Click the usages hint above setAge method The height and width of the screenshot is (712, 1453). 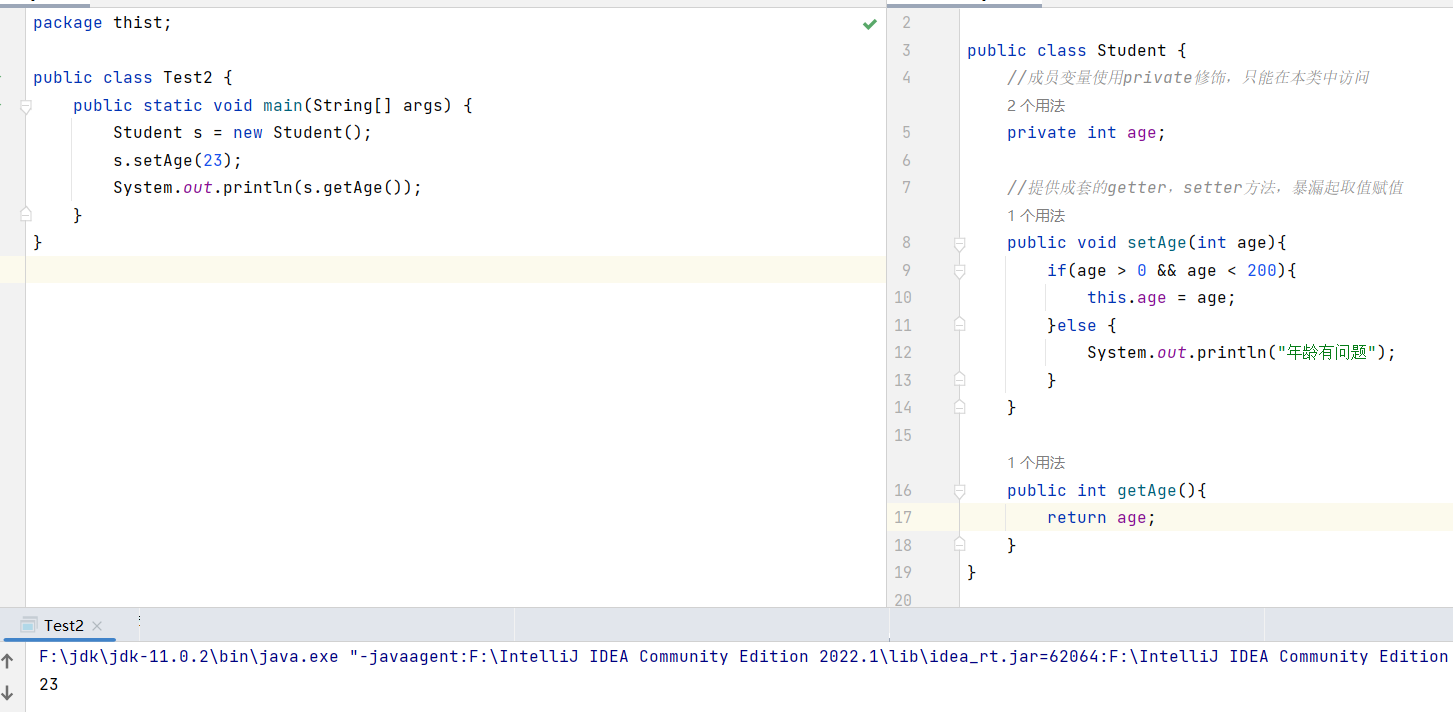pyautogui.click(x=1036, y=215)
